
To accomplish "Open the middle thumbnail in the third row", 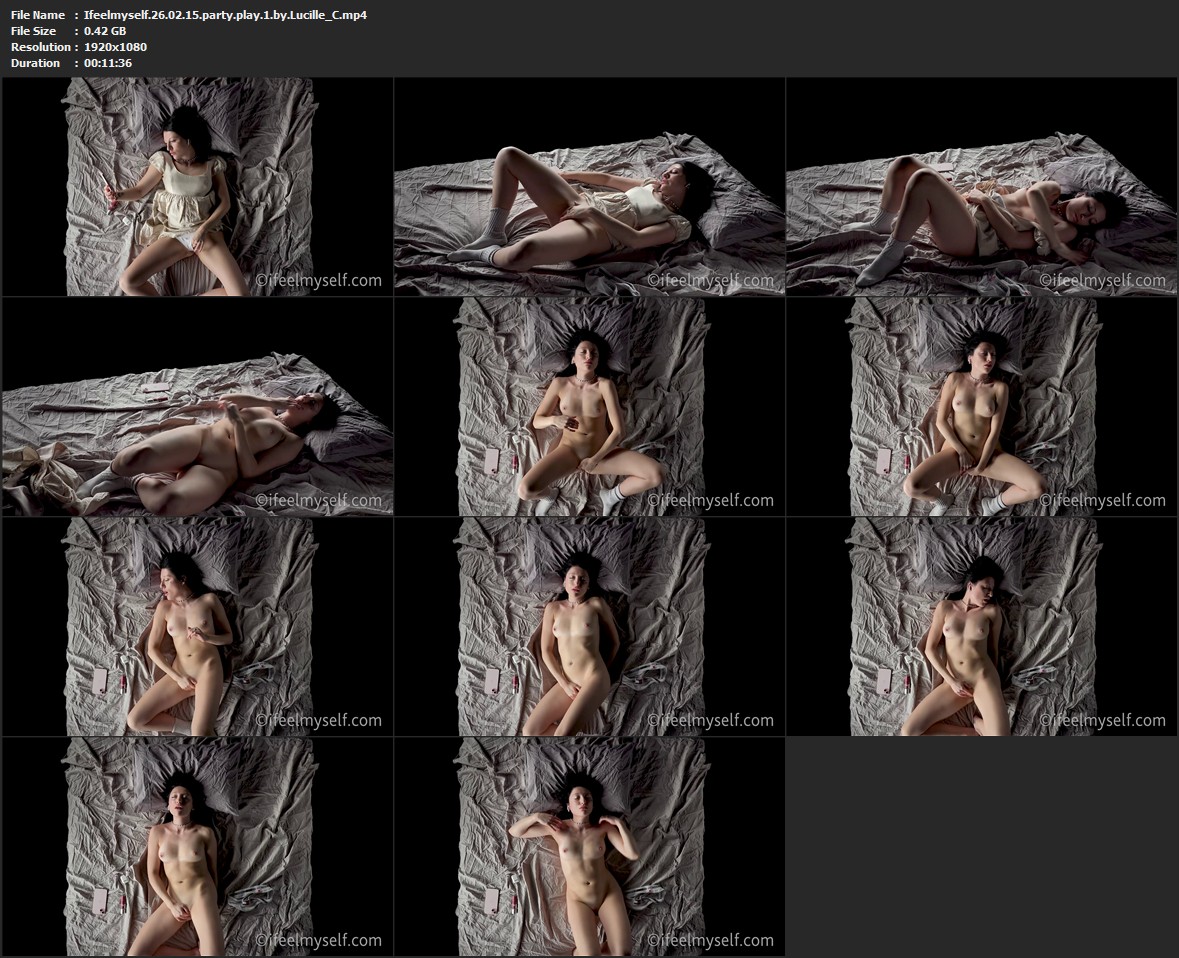I will [589, 627].
